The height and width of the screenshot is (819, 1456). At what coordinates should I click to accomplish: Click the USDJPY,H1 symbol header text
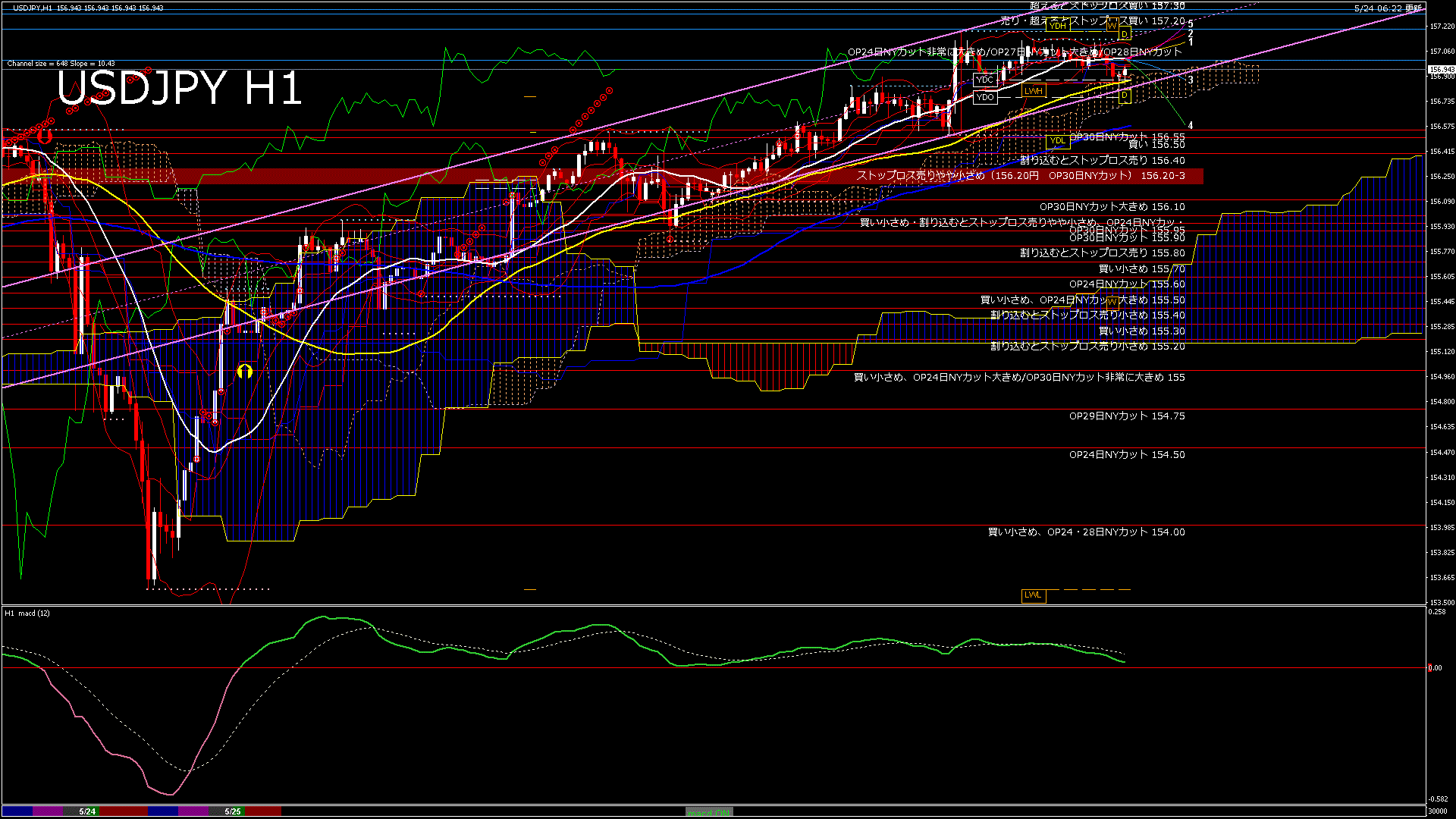(x=33, y=8)
